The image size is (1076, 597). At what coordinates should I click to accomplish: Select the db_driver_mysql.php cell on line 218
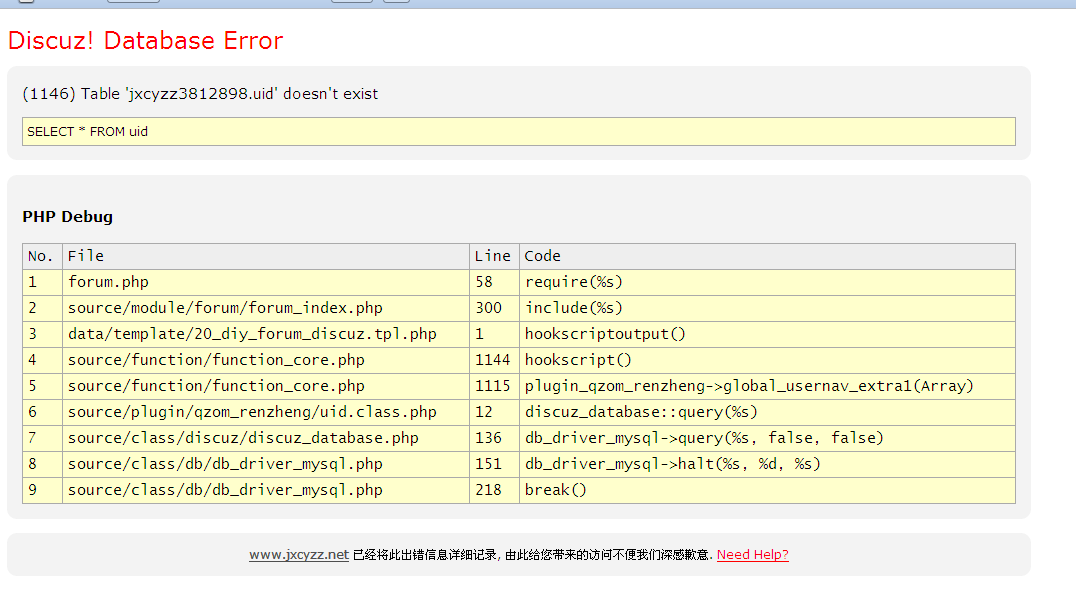pyautogui.click(x=266, y=491)
